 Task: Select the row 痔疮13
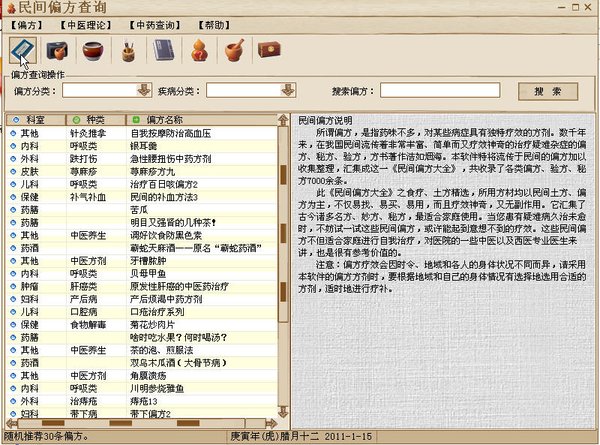pos(142,401)
